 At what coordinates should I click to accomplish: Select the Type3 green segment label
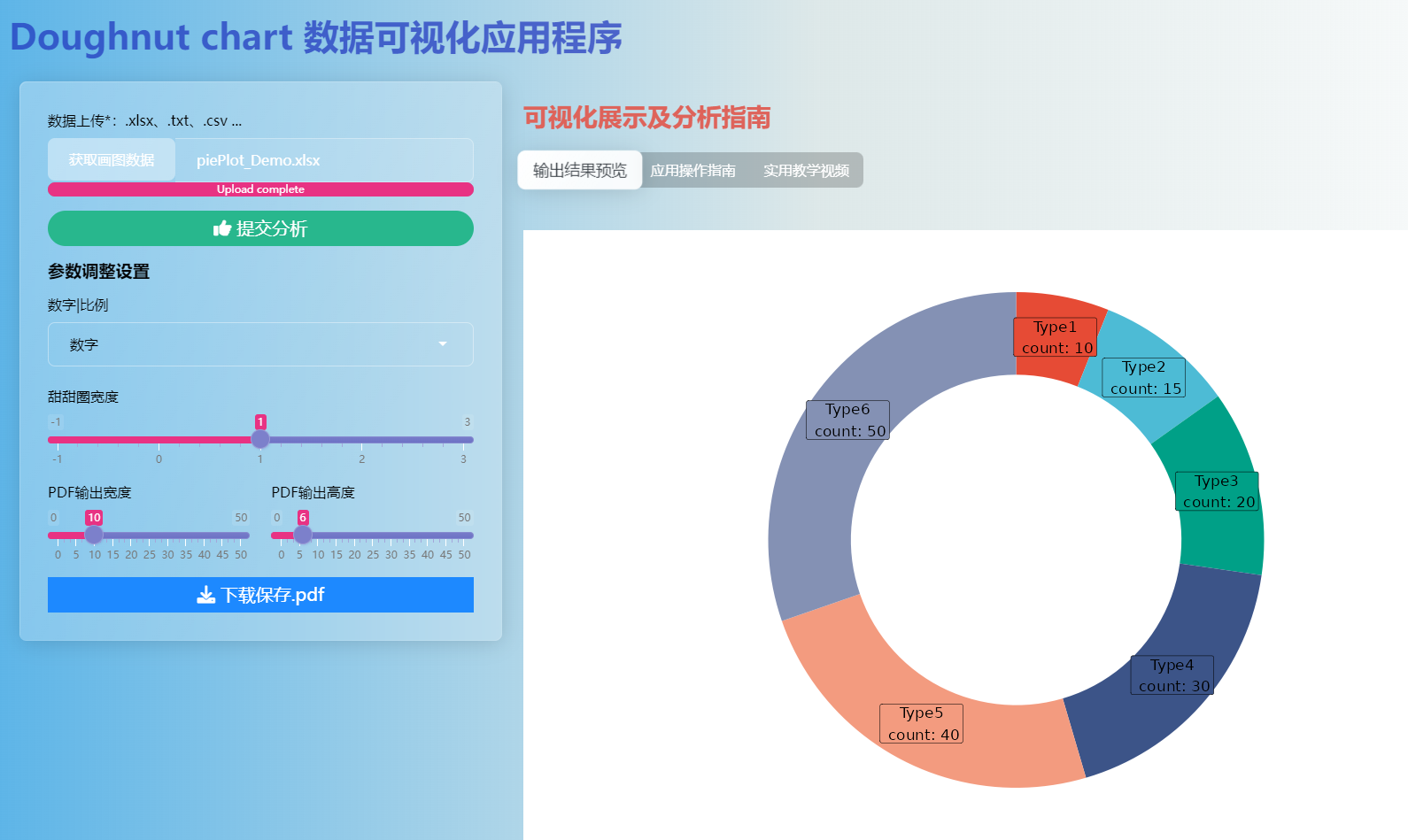(x=1217, y=491)
